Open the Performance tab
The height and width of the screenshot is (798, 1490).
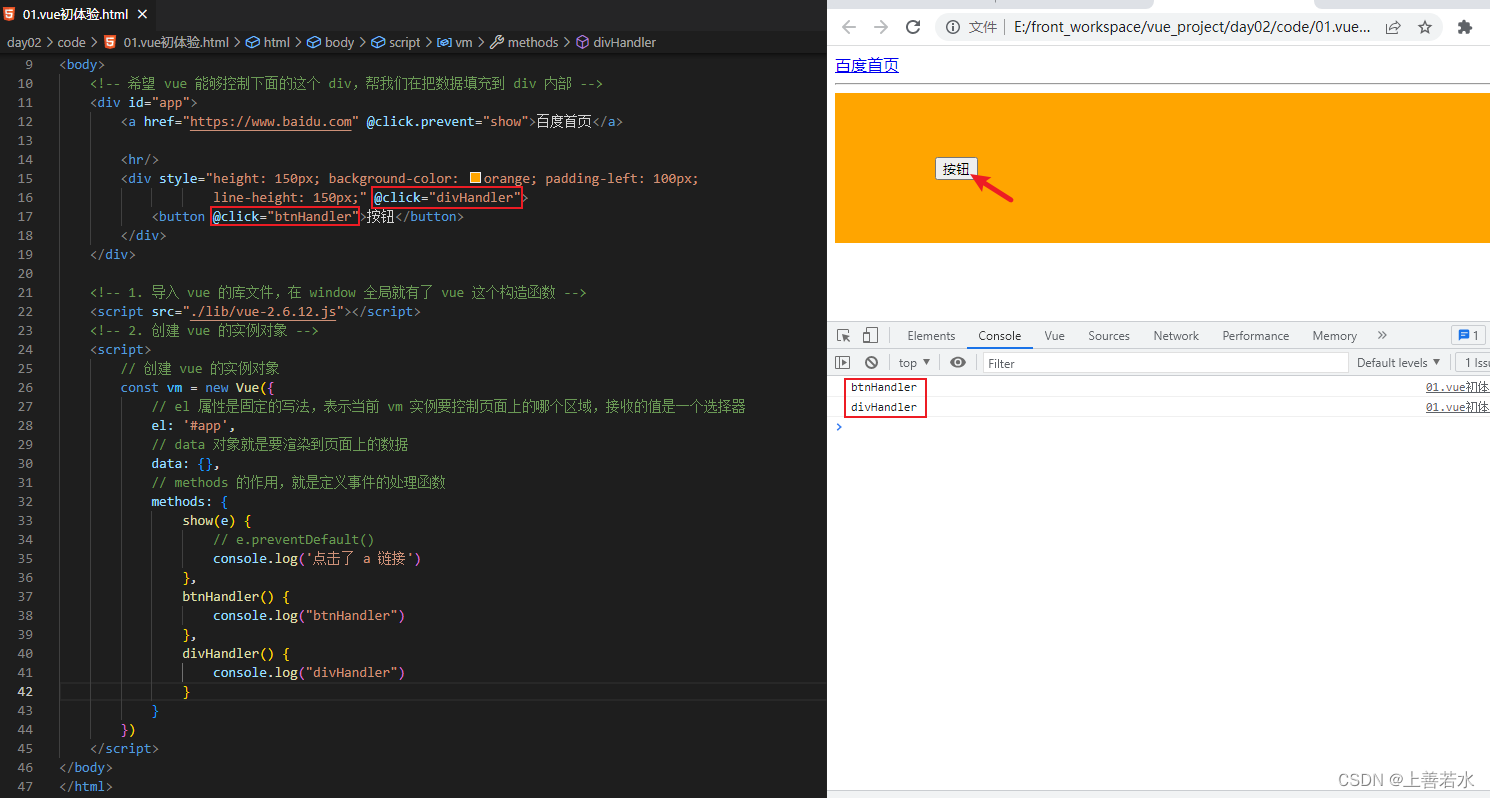point(1256,335)
